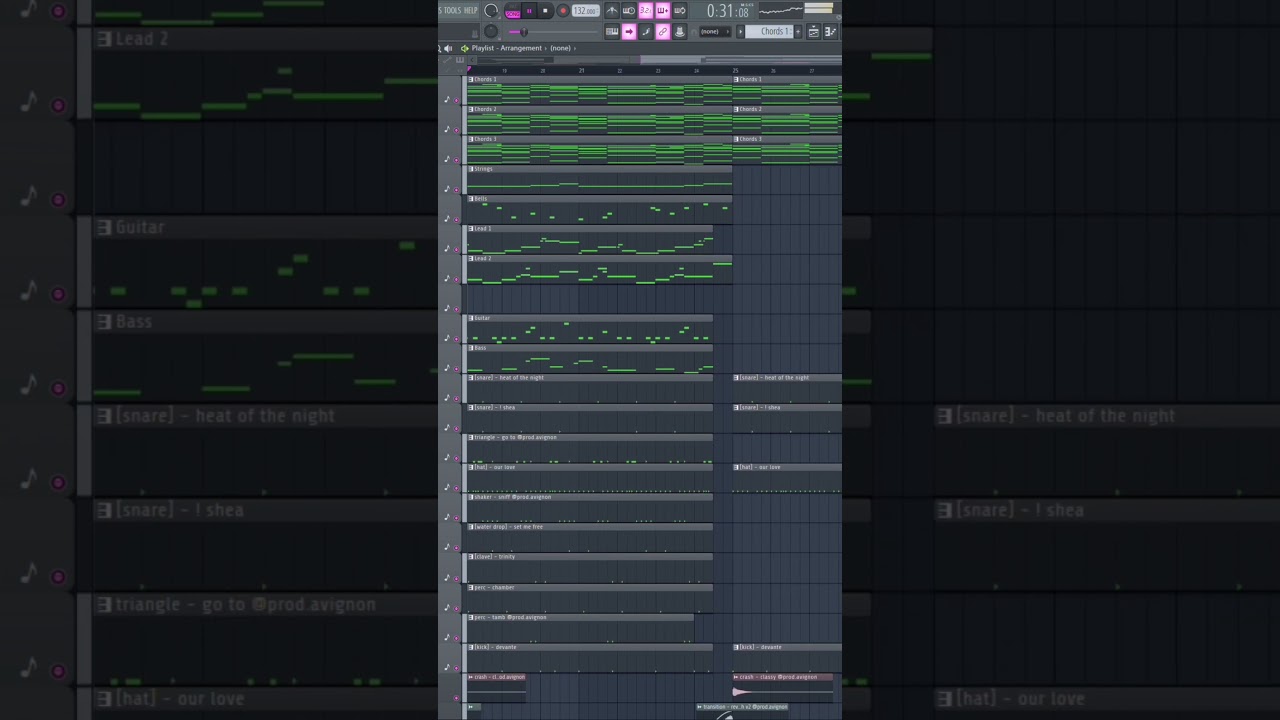The image size is (1280, 720).
Task: Click the green playlist options icon
Action: 465,48
